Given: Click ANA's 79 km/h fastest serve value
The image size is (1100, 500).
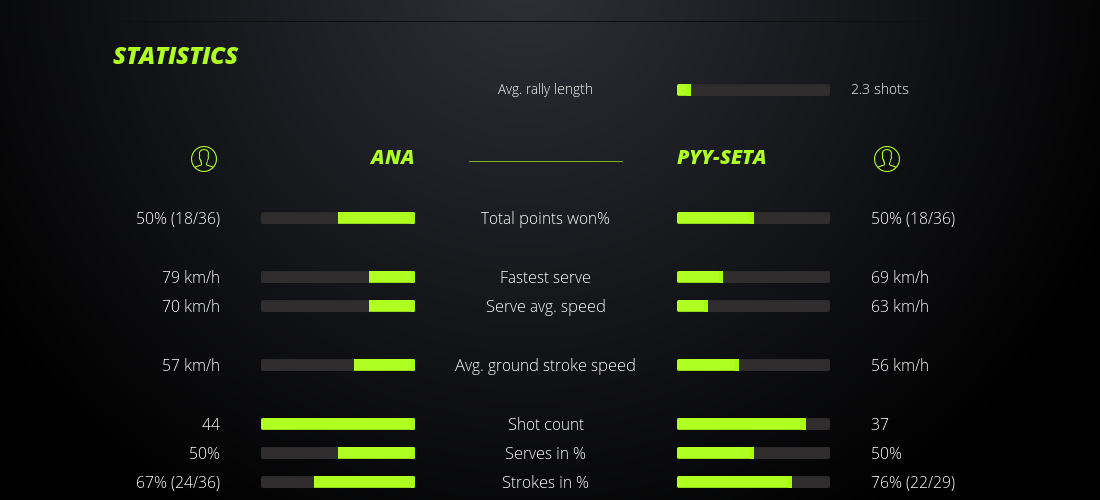Looking at the screenshot, I should [x=191, y=277].
